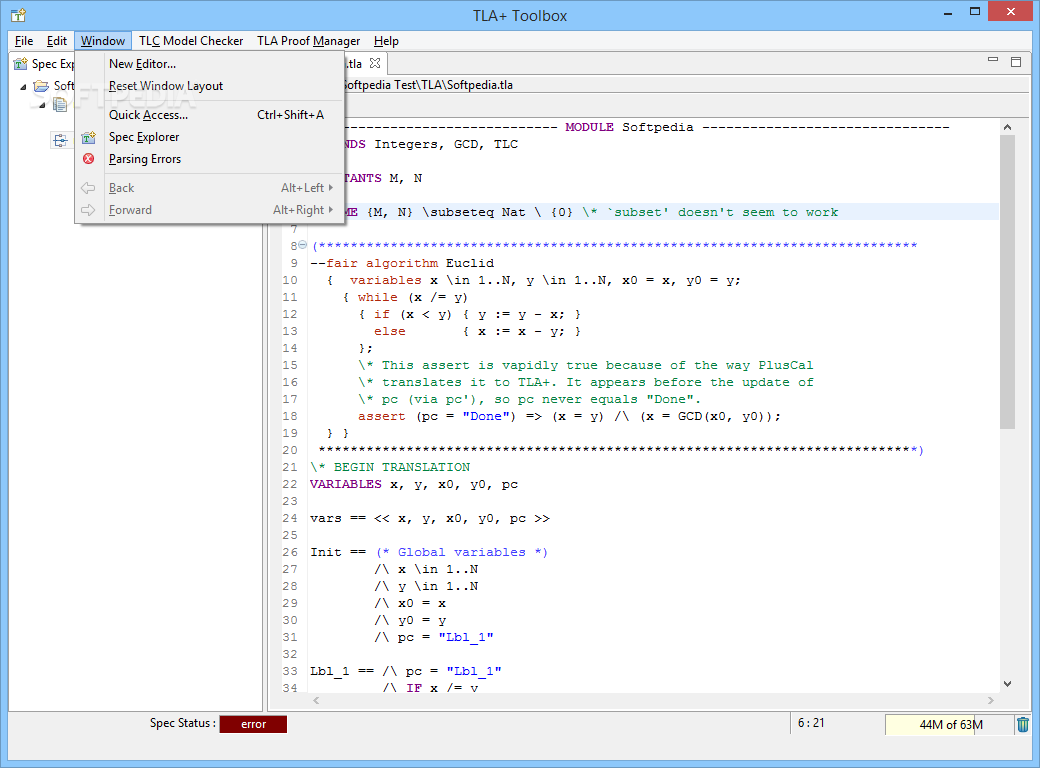1040x768 pixels.
Task: Click the 'Lbl_1 ==' definition on line 33
Action: point(405,671)
